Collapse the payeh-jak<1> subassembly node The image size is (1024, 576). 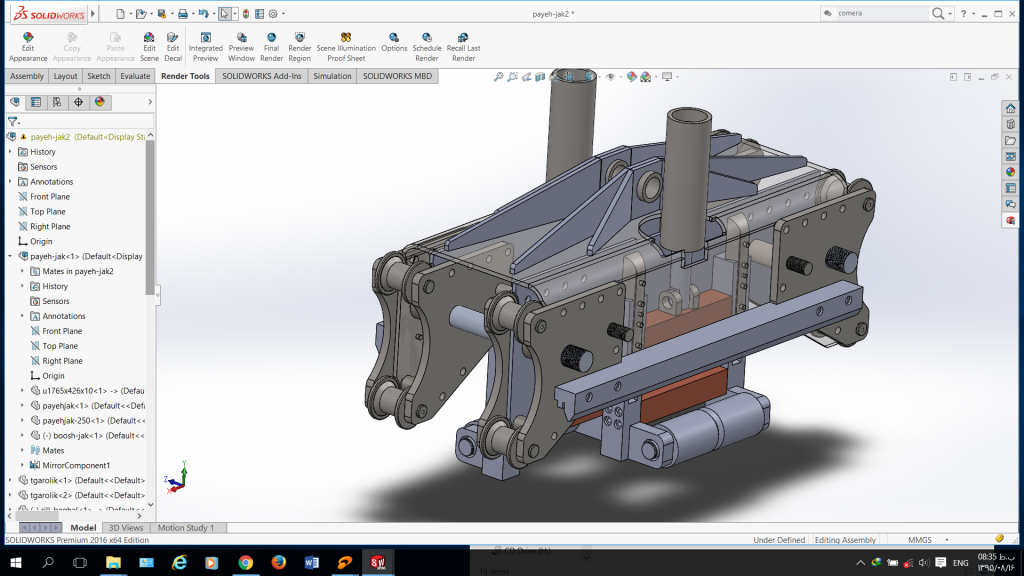click(10, 256)
